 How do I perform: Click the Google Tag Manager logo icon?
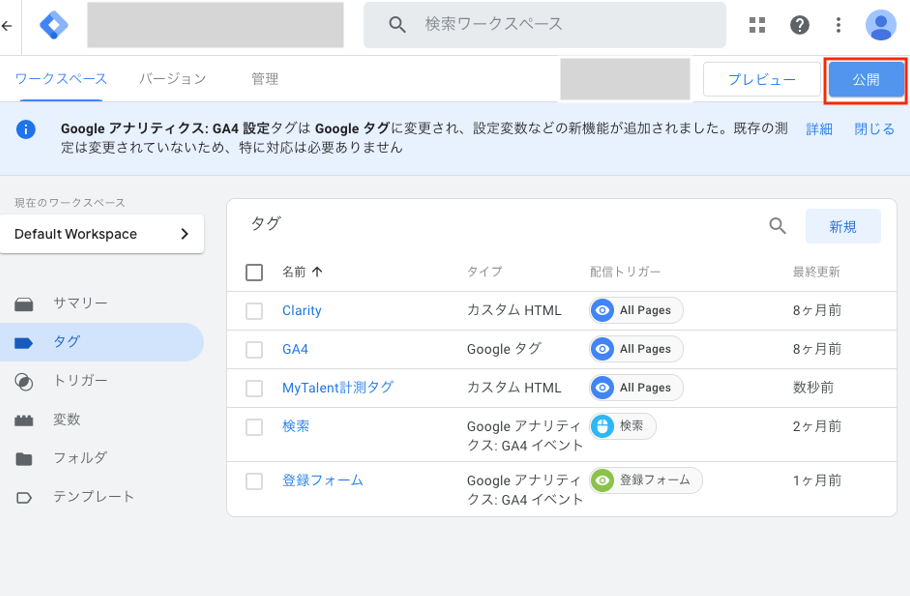coord(54,25)
